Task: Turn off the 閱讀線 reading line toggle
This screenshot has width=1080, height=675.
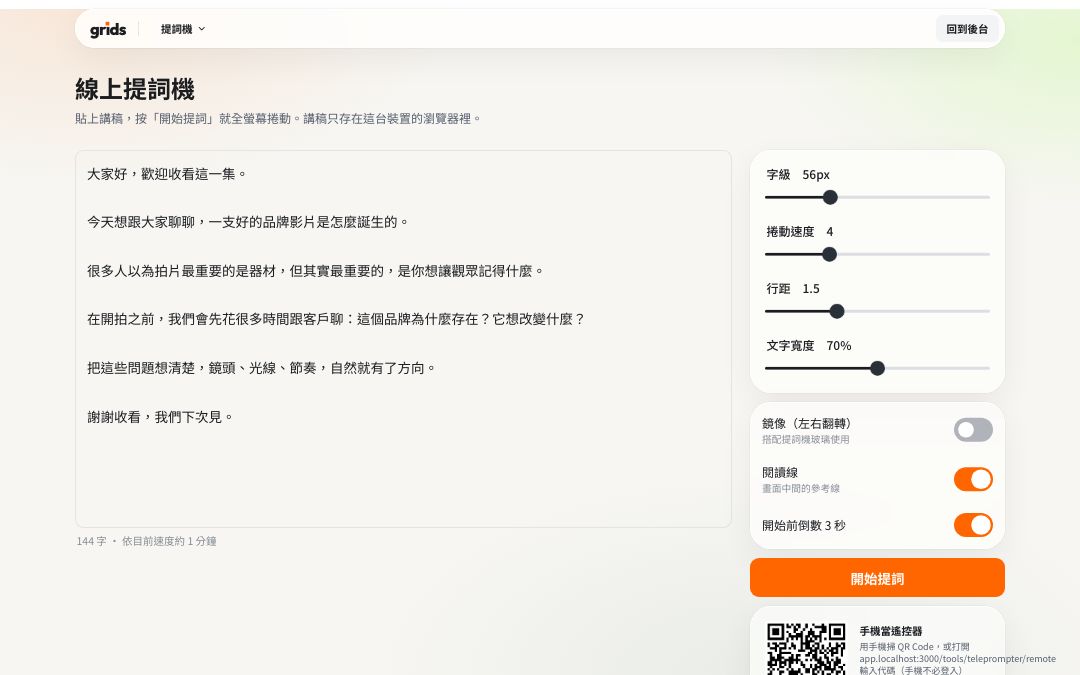Action: click(x=973, y=479)
